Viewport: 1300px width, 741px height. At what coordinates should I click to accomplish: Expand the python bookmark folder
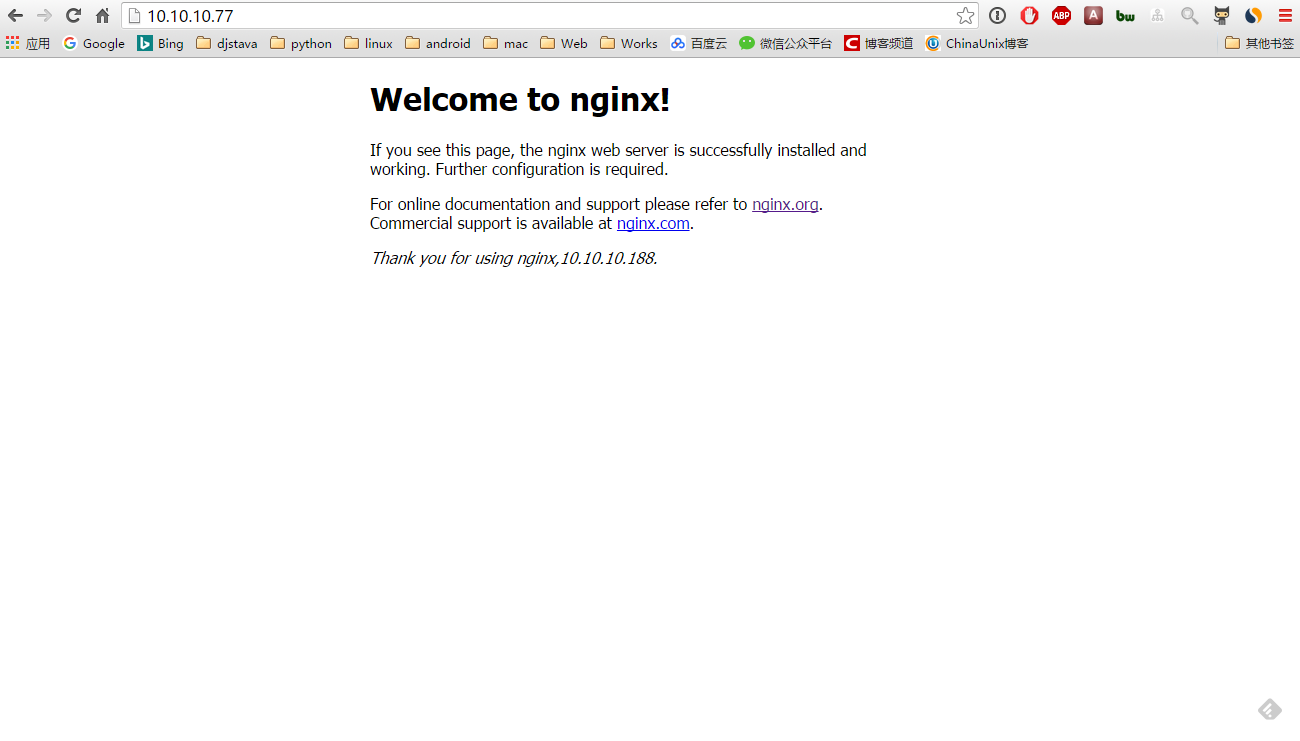click(301, 43)
